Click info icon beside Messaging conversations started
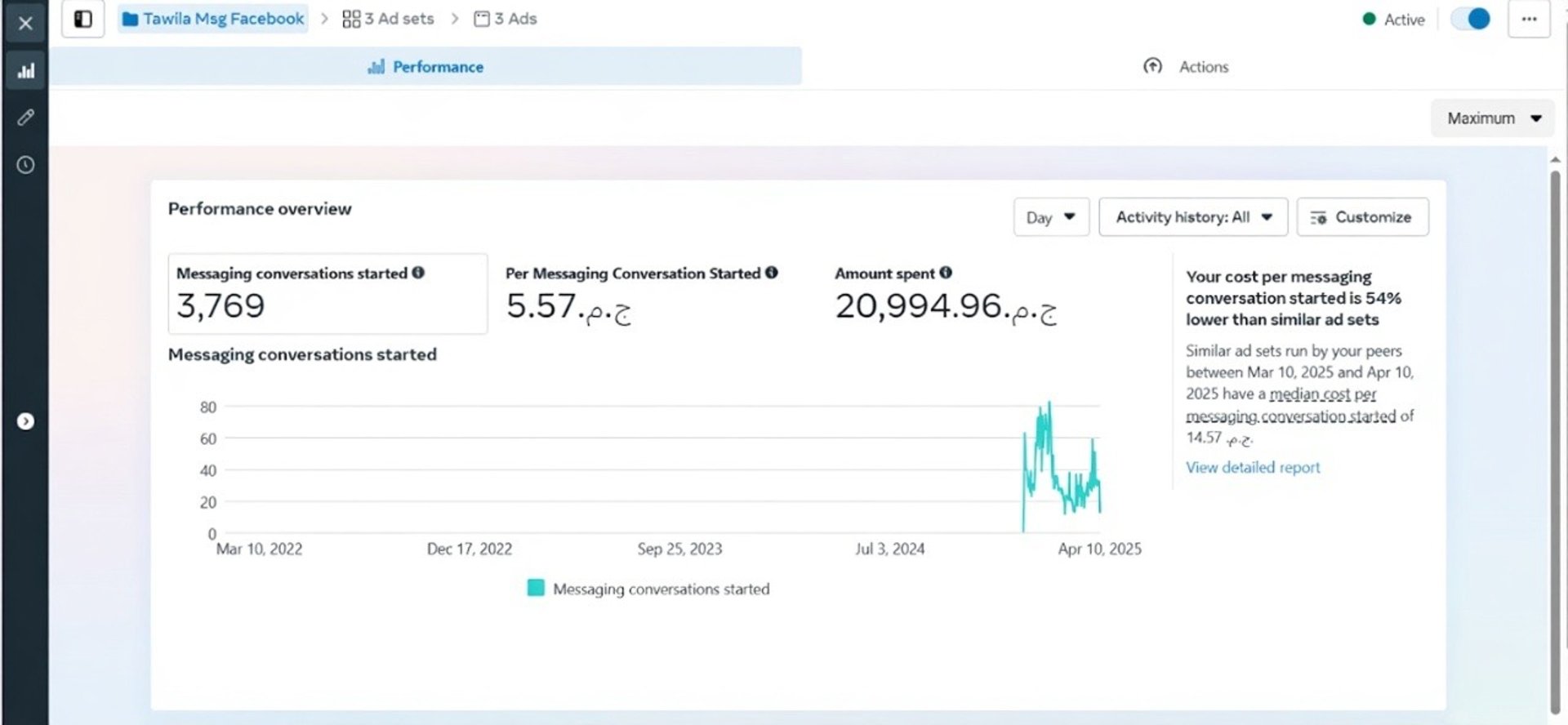 point(418,273)
